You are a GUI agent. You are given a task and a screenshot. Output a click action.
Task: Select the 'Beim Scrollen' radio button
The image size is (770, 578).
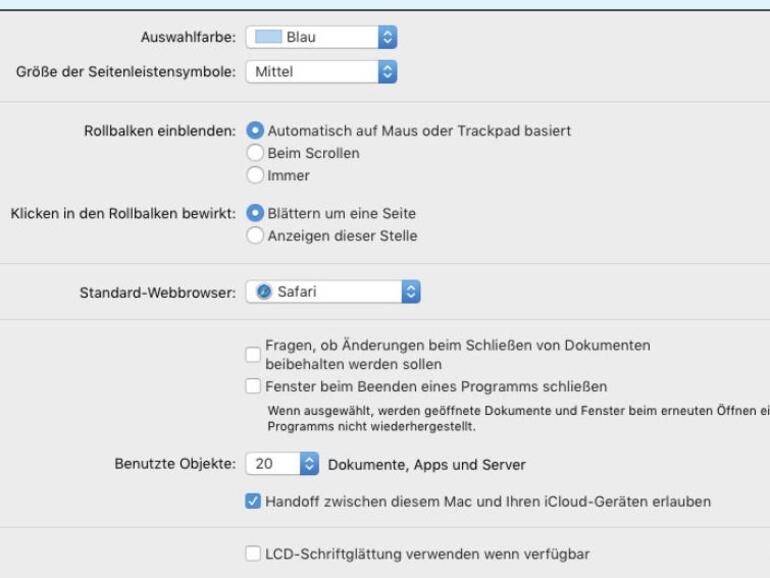point(255,153)
